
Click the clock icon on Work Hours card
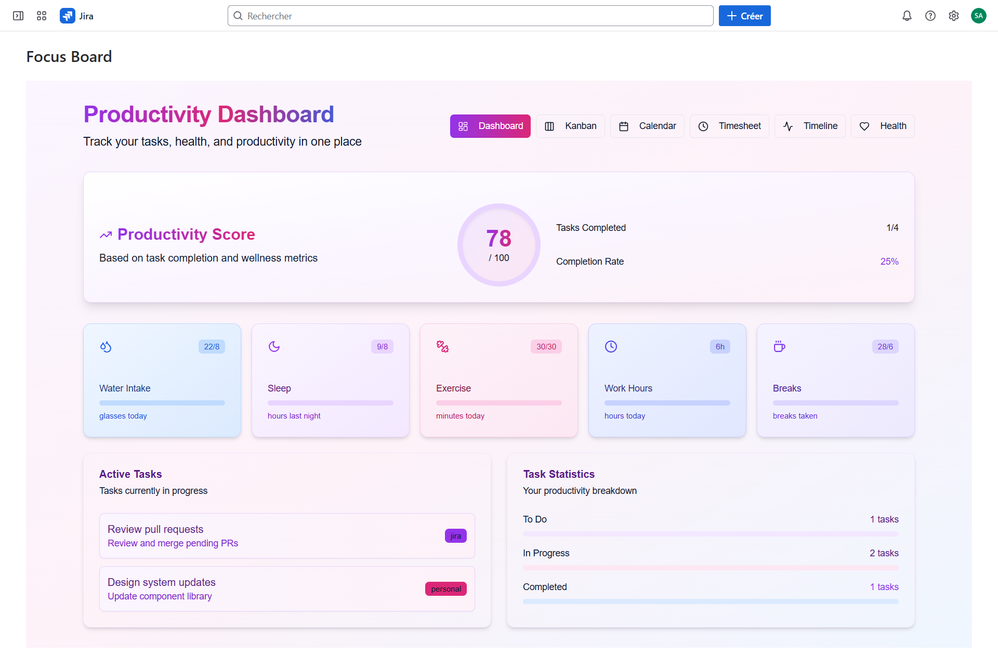(x=610, y=346)
